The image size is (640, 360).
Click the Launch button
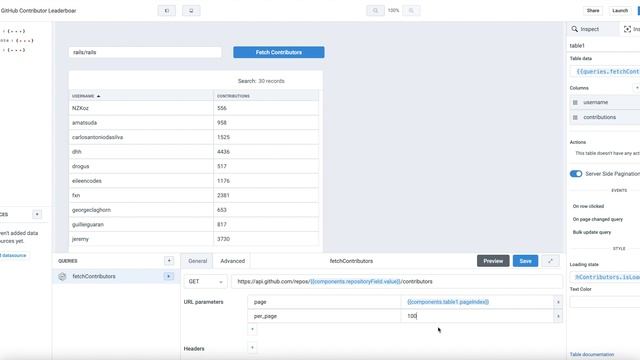pos(620,11)
